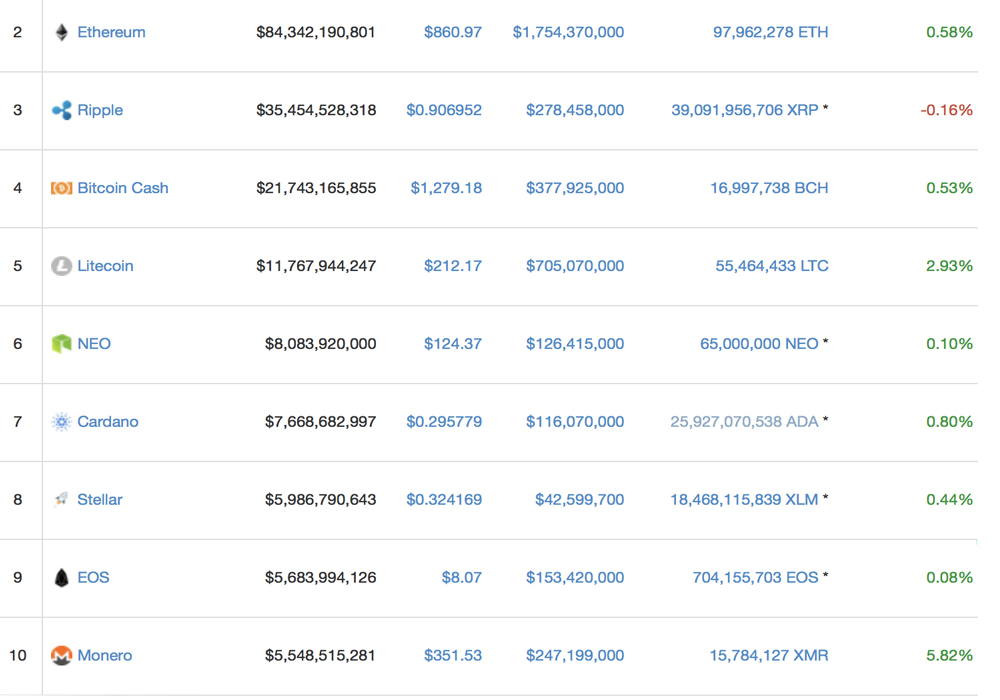This screenshot has height=700, width=1000.
Task: Click supply 18,468,115,839 XLM
Action: pyautogui.click(x=744, y=499)
